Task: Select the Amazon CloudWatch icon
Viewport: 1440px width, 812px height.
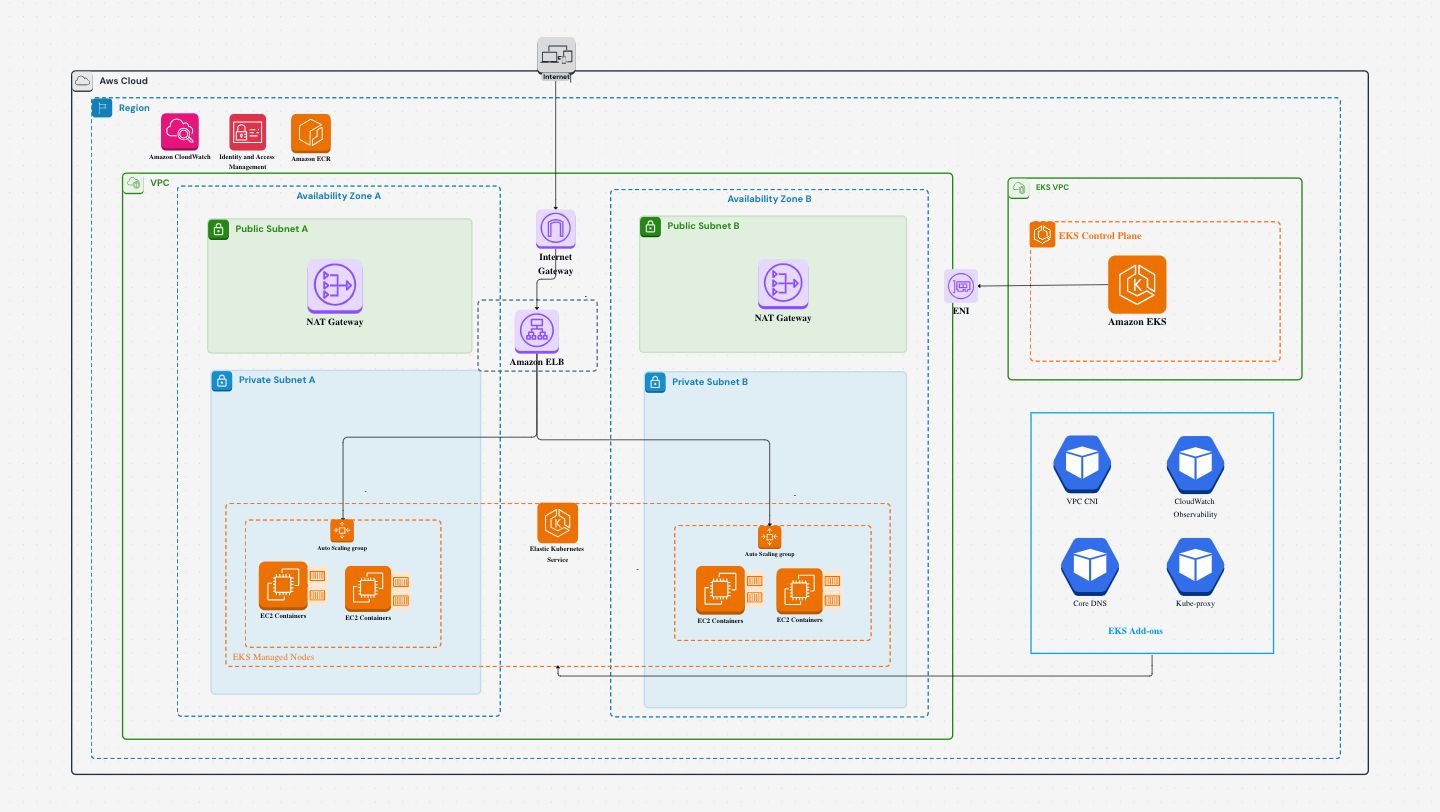Action: click(180, 132)
